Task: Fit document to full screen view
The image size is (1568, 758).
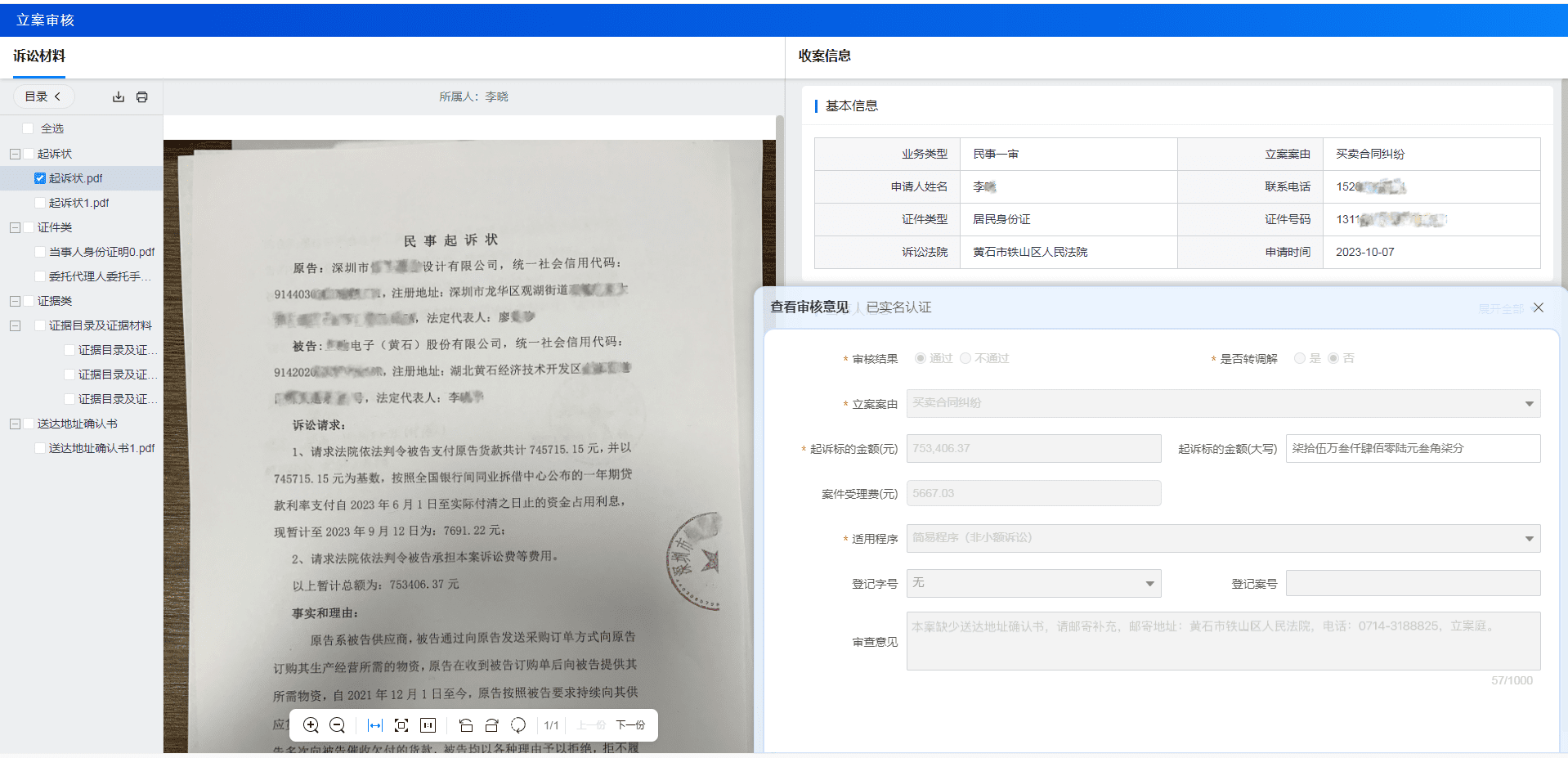Action: coord(401,725)
